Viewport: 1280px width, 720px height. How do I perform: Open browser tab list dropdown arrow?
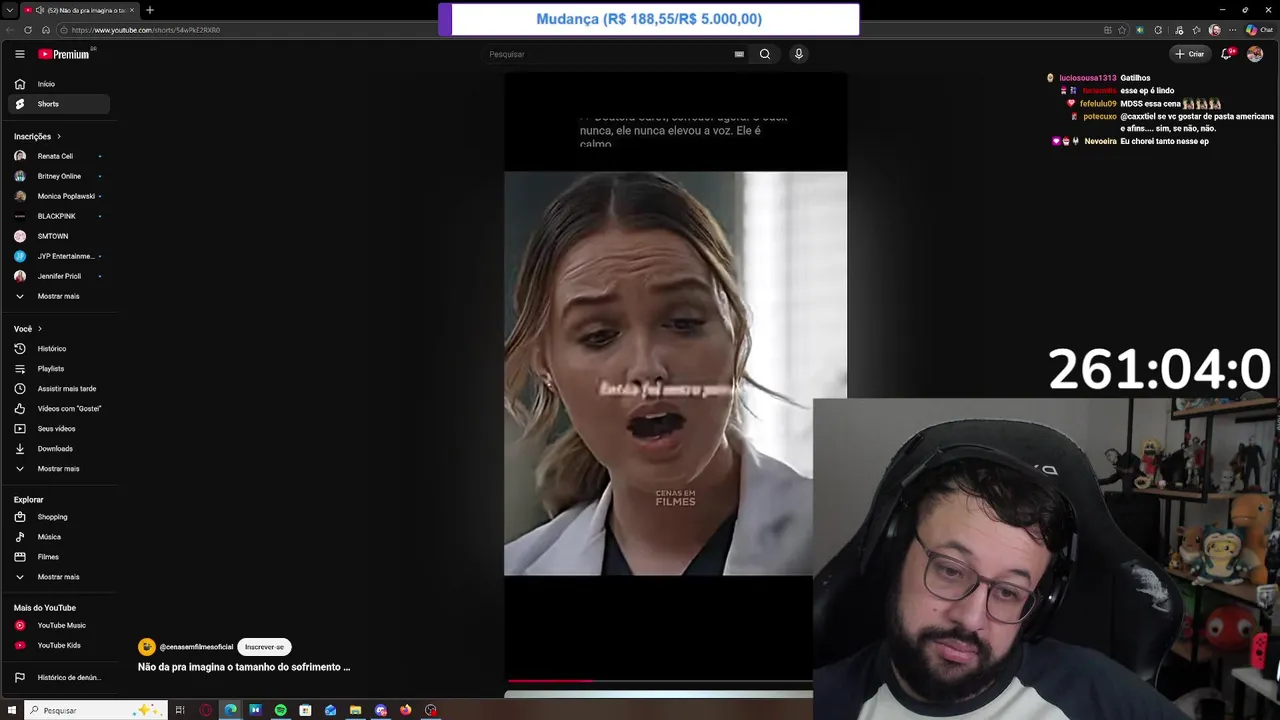(x=10, y=10)
